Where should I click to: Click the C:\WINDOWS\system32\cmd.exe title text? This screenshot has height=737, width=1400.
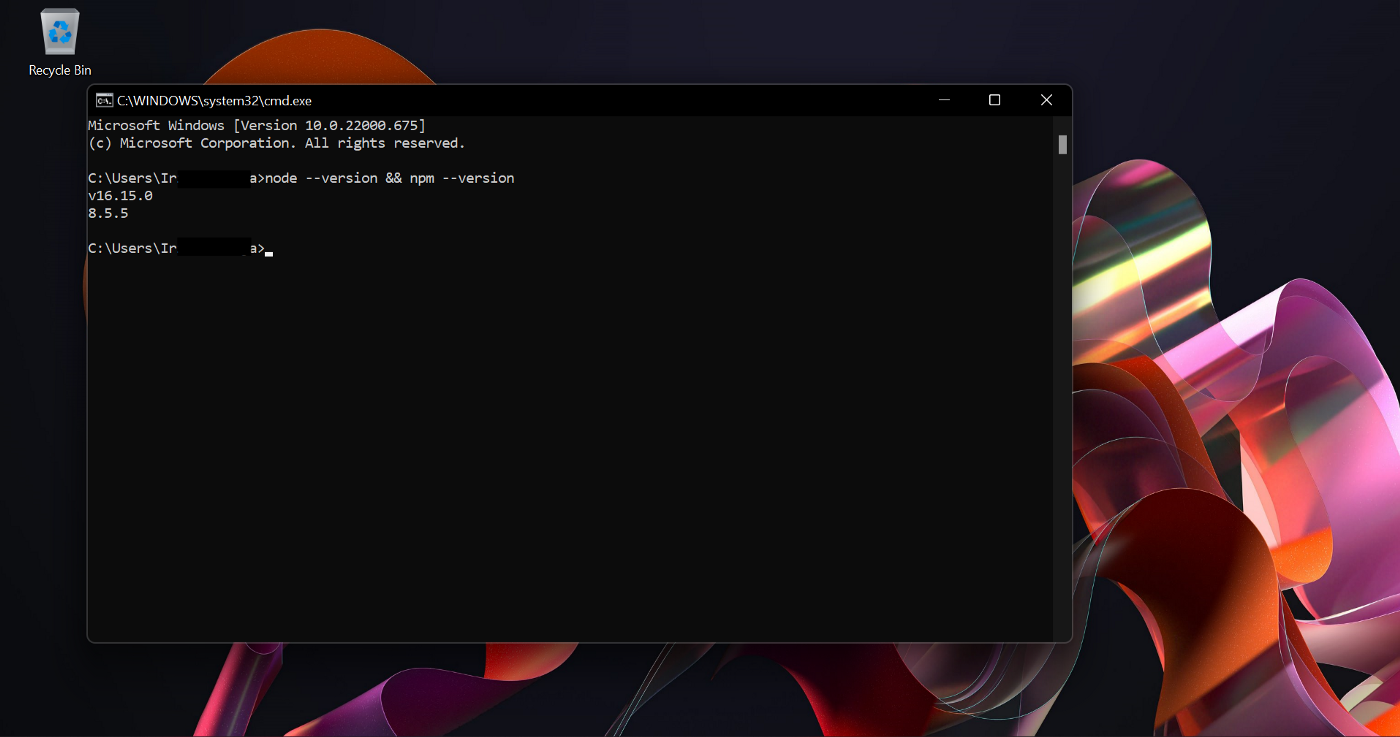[214, 101]
